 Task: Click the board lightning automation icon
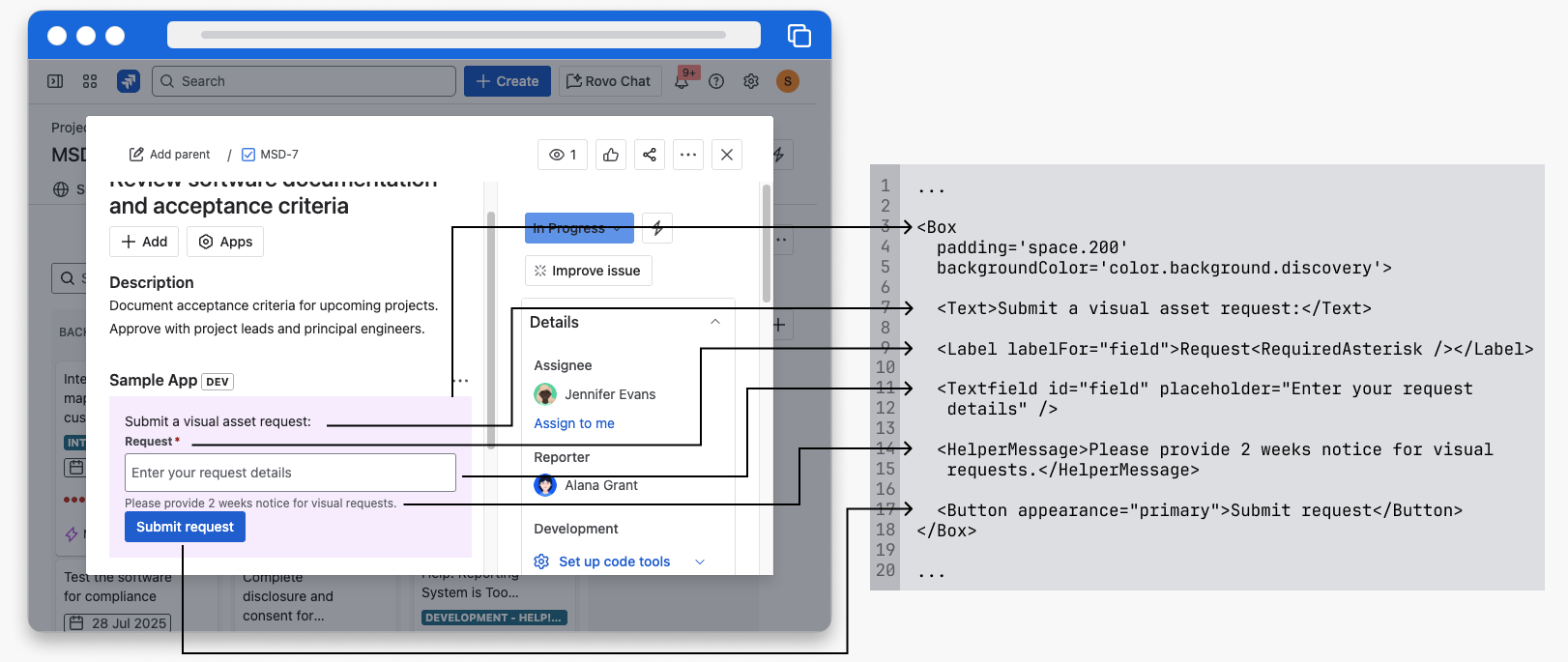coord(779,155)
